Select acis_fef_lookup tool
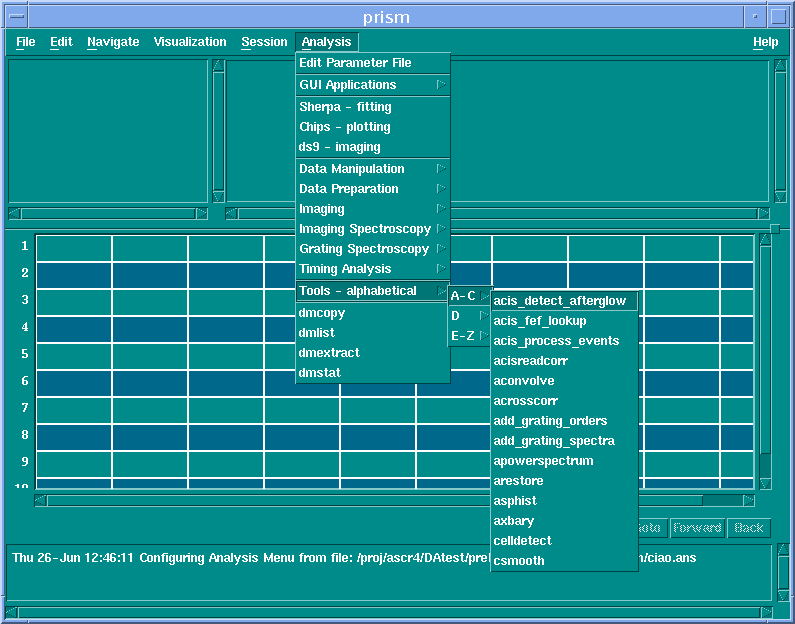The width and height of the screenshot is (795, 624). (x=564, y=321)
